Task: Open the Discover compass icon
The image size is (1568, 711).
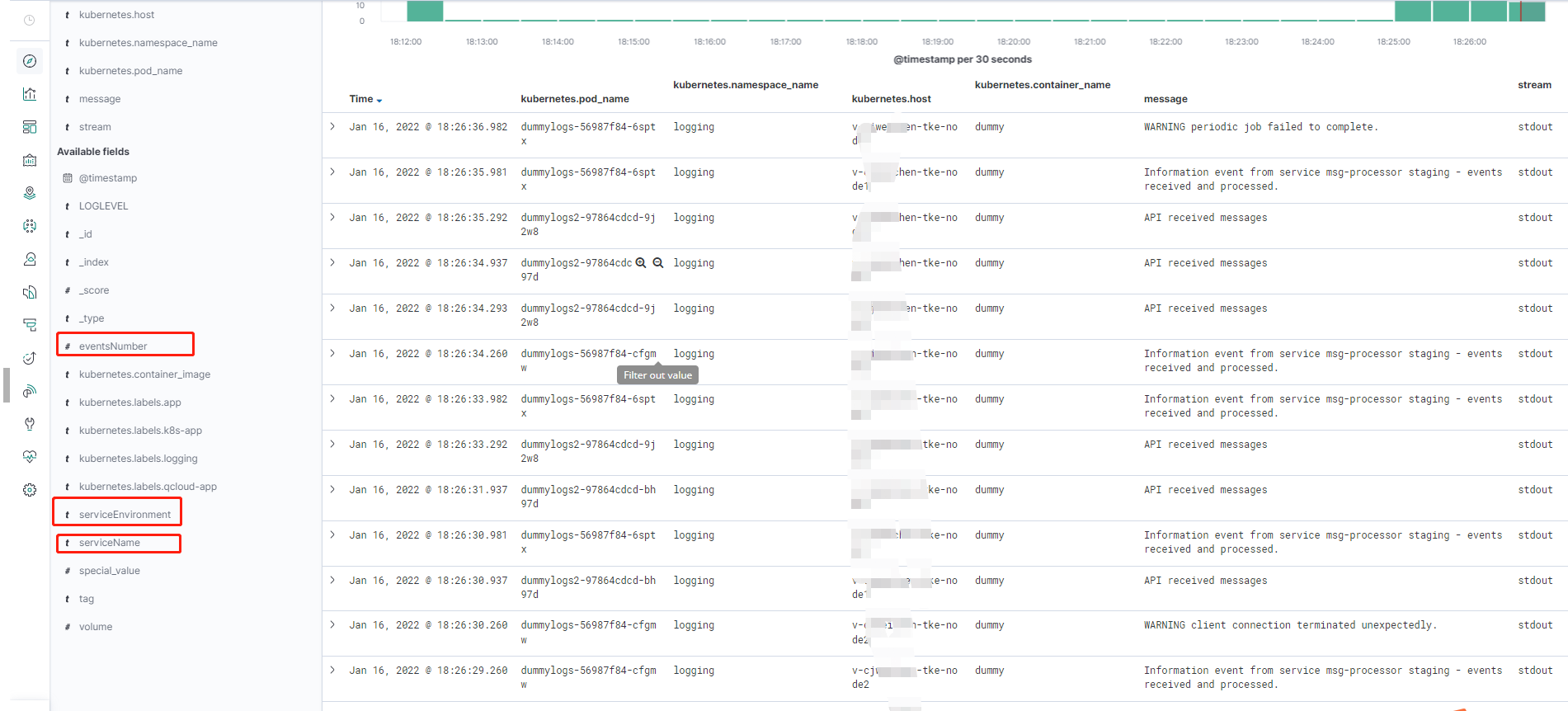Action: click(x=30, y=61)
